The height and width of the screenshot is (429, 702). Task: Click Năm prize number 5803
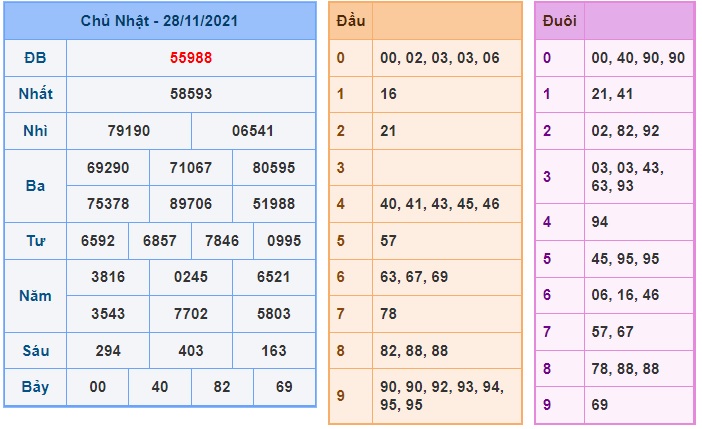pos(274,313)
